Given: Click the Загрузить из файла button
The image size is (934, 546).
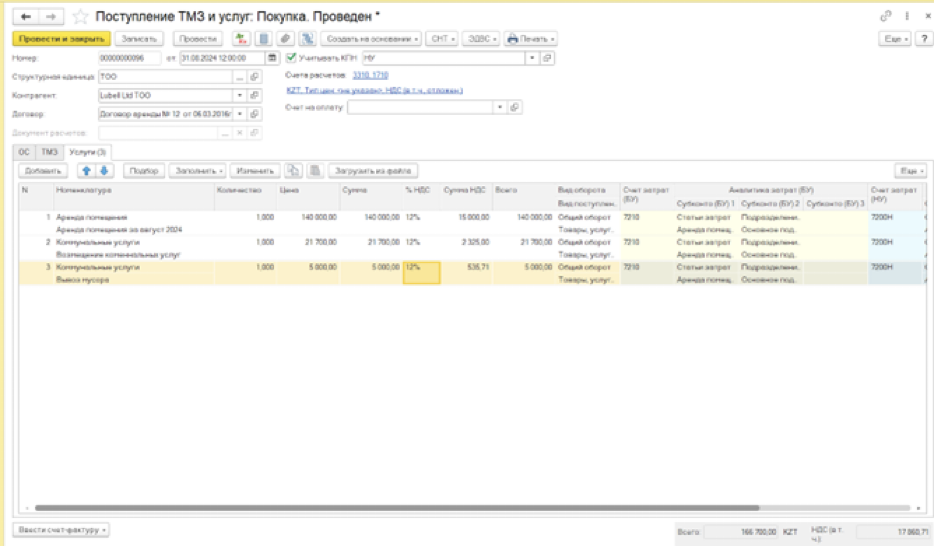Looking at the screenshot, I should pyautogui.click(x=375, y=171).
